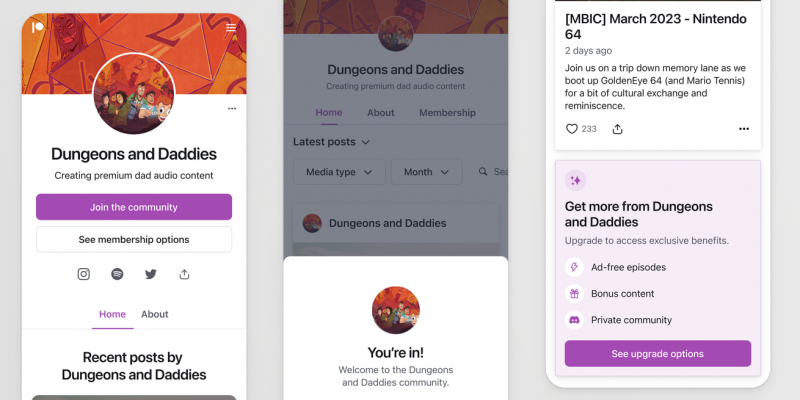Viewport: 800px width, 400px height.
Task: Open more options on Nintendo 64 post
Action: [744, 129]
